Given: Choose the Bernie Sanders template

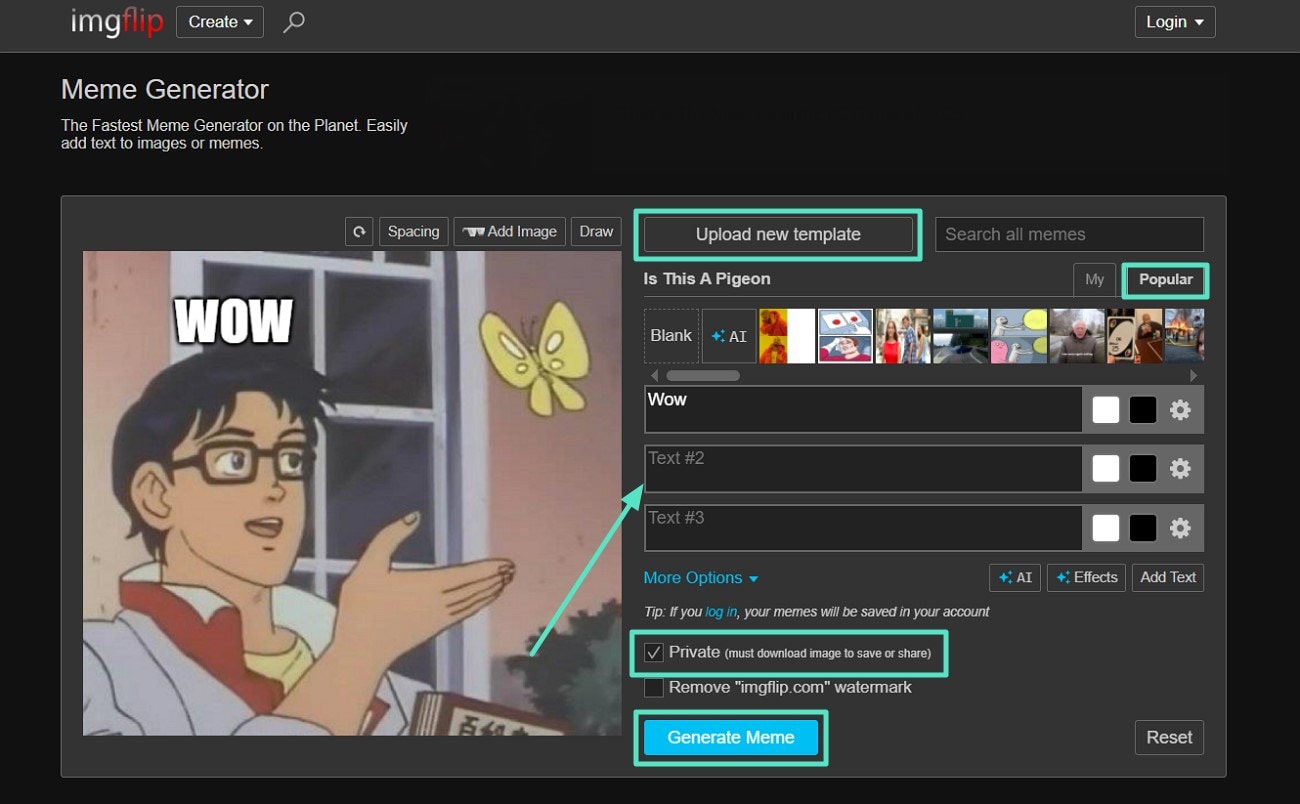Looking at the screenshot, I should (x=1077, y=336).
